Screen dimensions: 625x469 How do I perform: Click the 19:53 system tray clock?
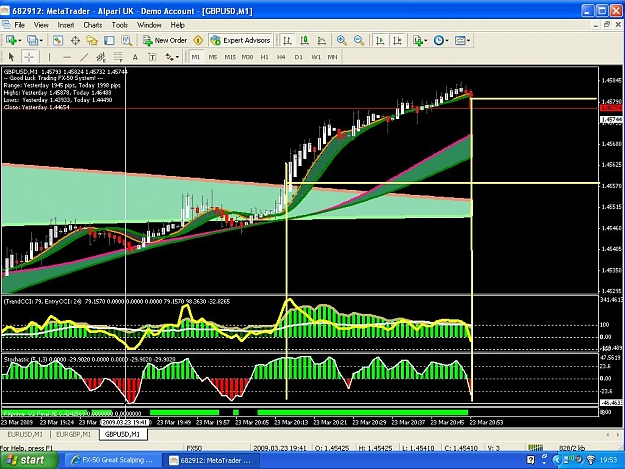coord(608,460)
